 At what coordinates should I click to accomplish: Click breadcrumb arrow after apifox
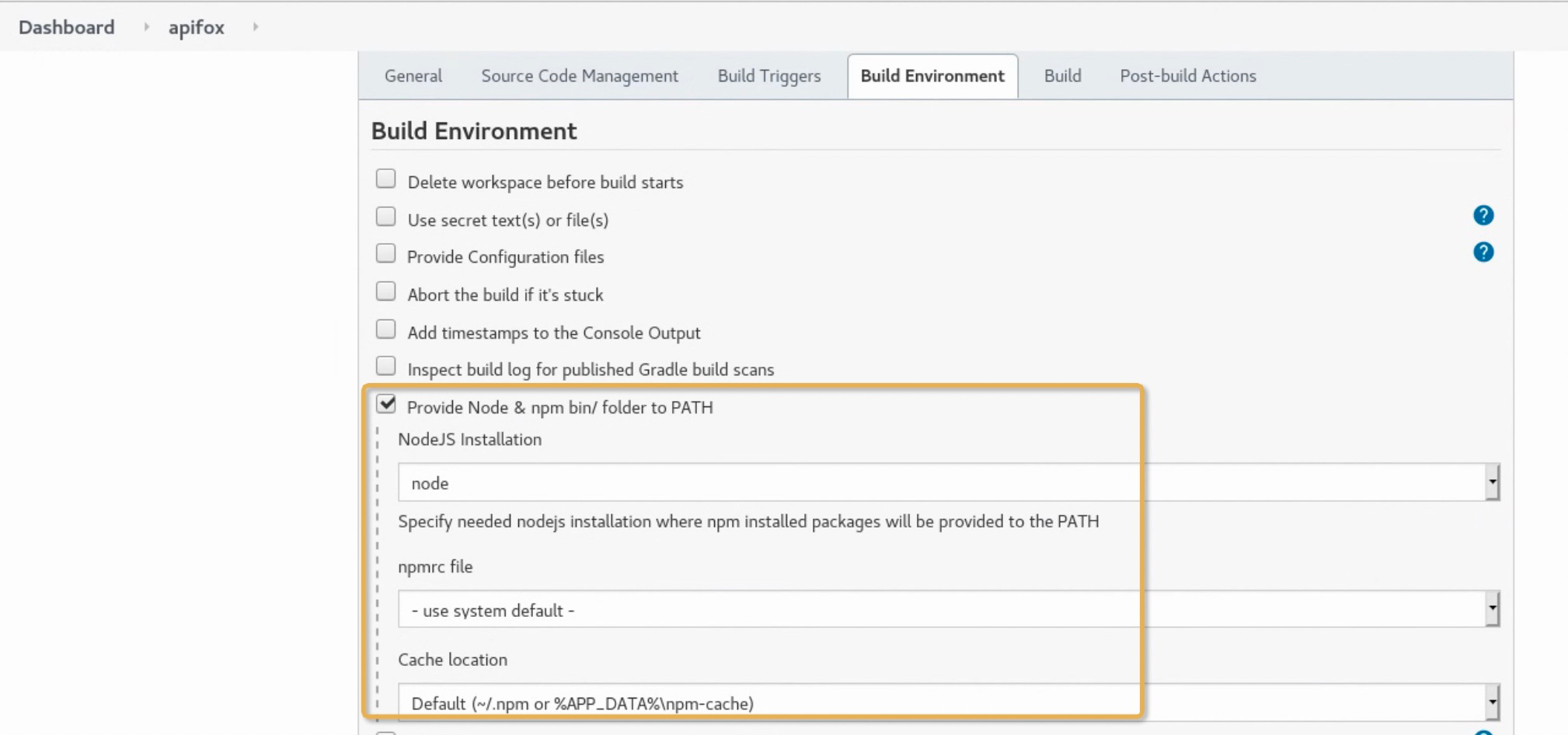[255, 27]
